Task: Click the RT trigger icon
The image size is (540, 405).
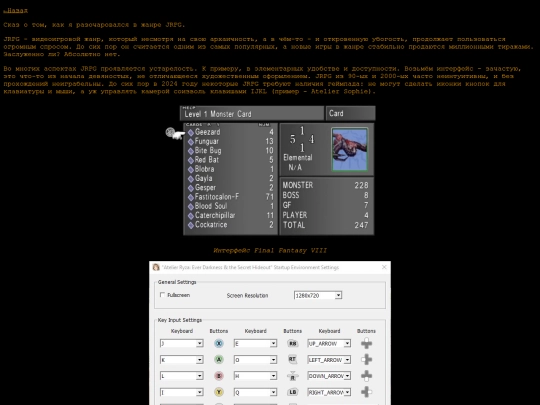Action: [x=292, y=360]
